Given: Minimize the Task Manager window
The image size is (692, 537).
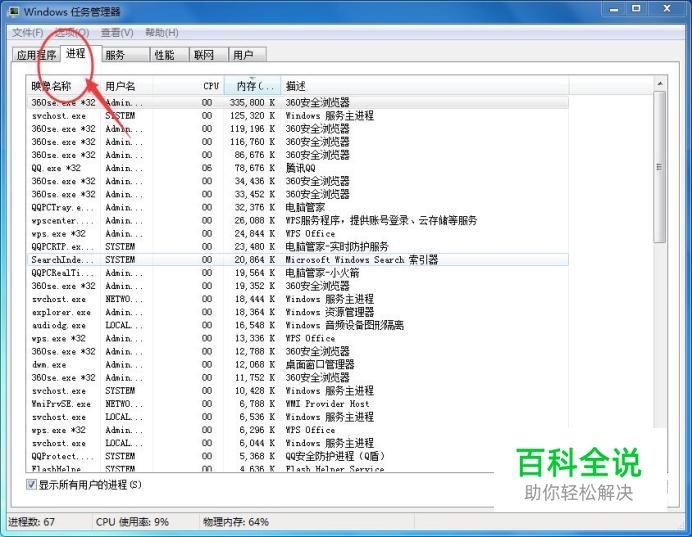Looking at the screenshot, I should 614,9.
